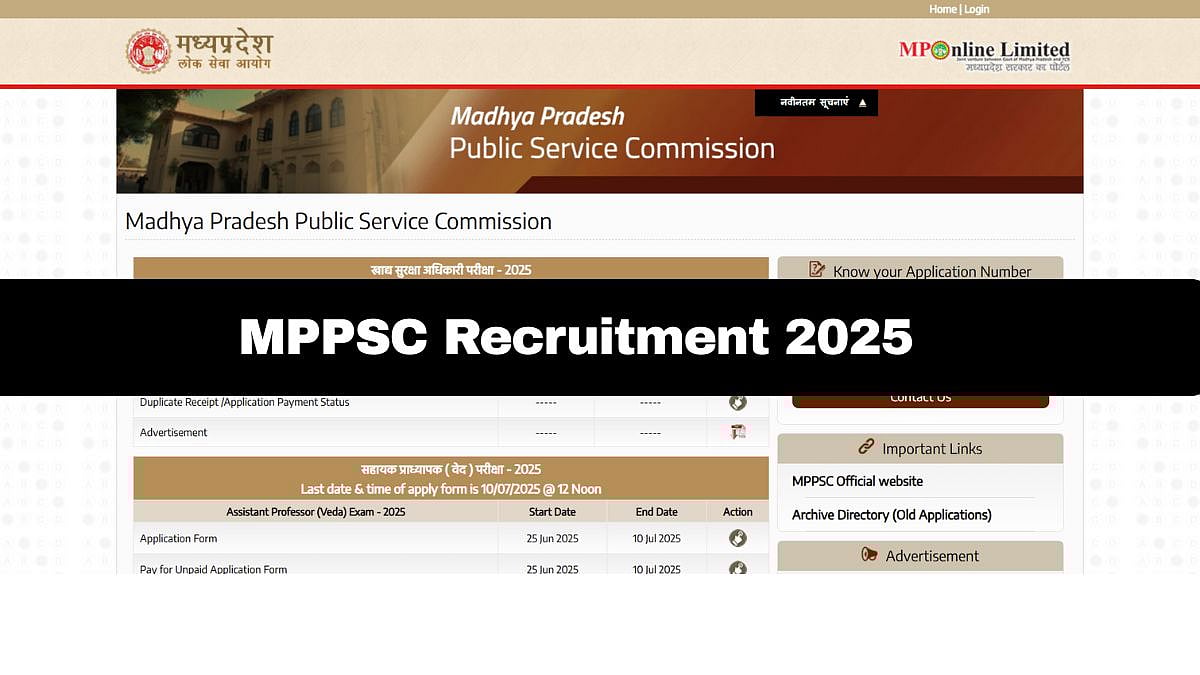Open Archive Directory (Old Applications) link
Viewport: 1200px width, 675px height.
click(x=891, y=515)
